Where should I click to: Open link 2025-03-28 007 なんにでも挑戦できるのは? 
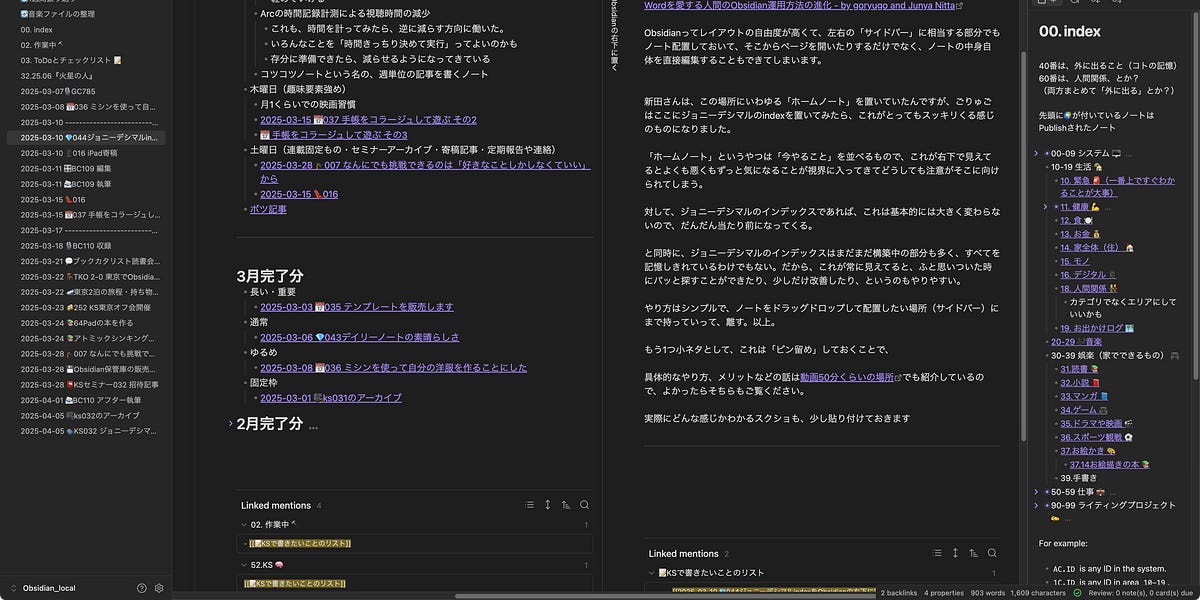[425, 171]
